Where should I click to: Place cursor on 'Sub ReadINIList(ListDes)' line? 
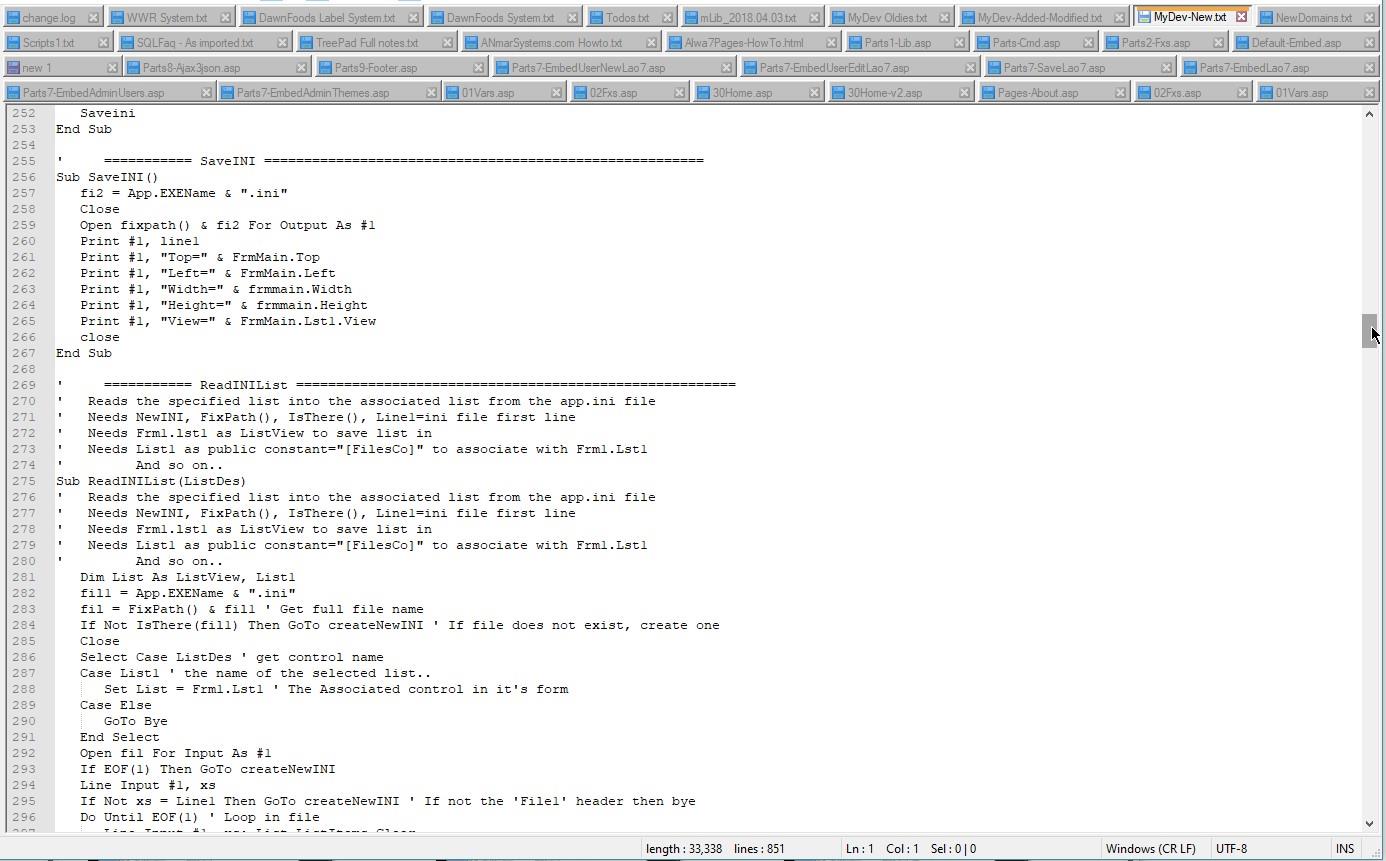pos(150,481)
